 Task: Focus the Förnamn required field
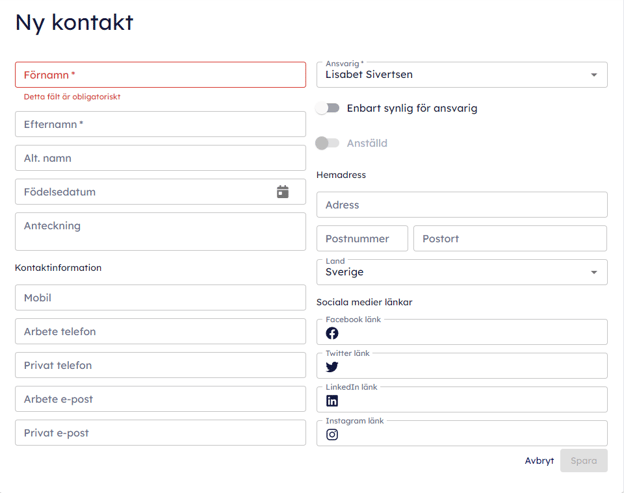(x=160, y=75)
